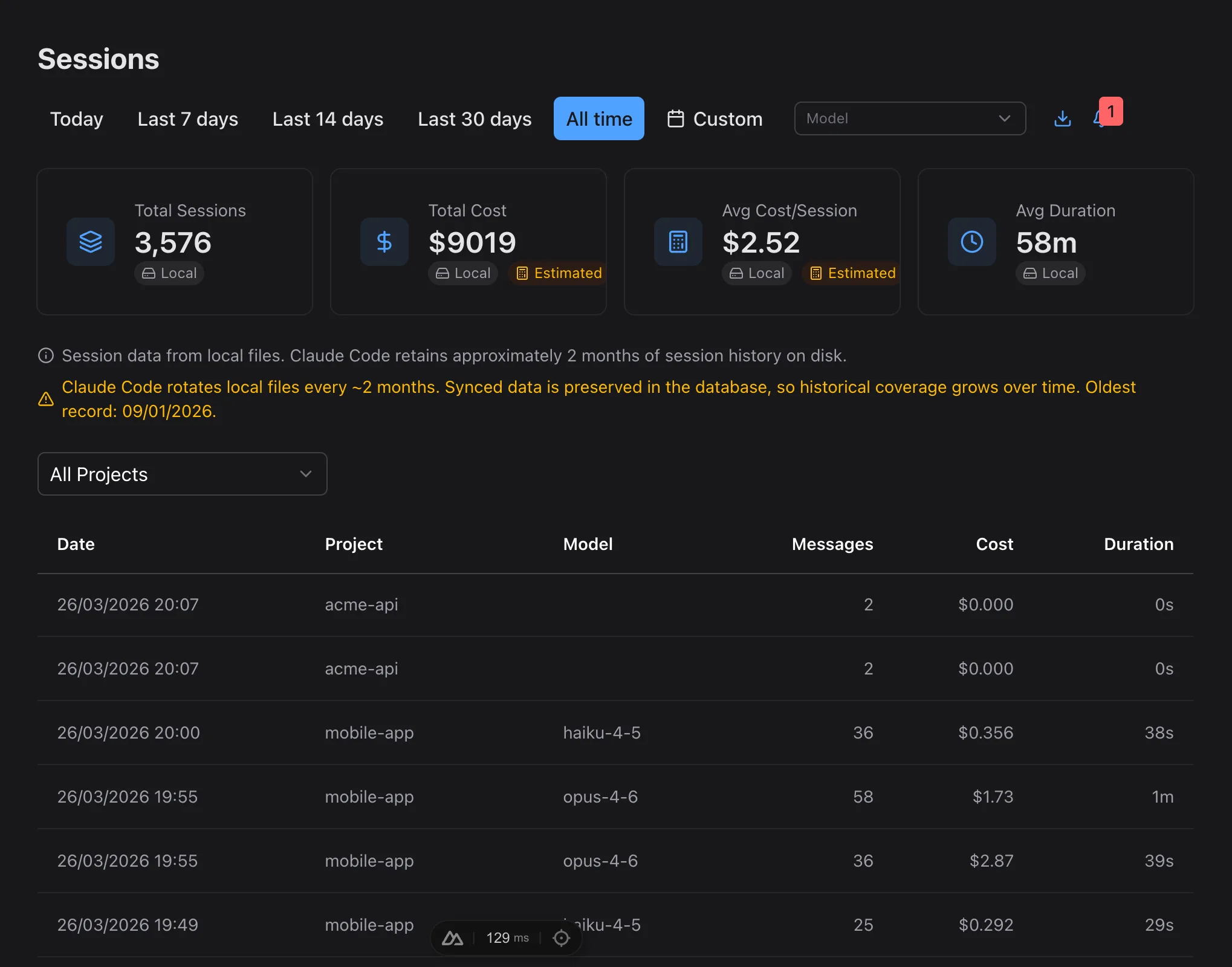Select the Last 14 days range
Viewport: 1232px width, 967px height.
[x=328, y=118]
